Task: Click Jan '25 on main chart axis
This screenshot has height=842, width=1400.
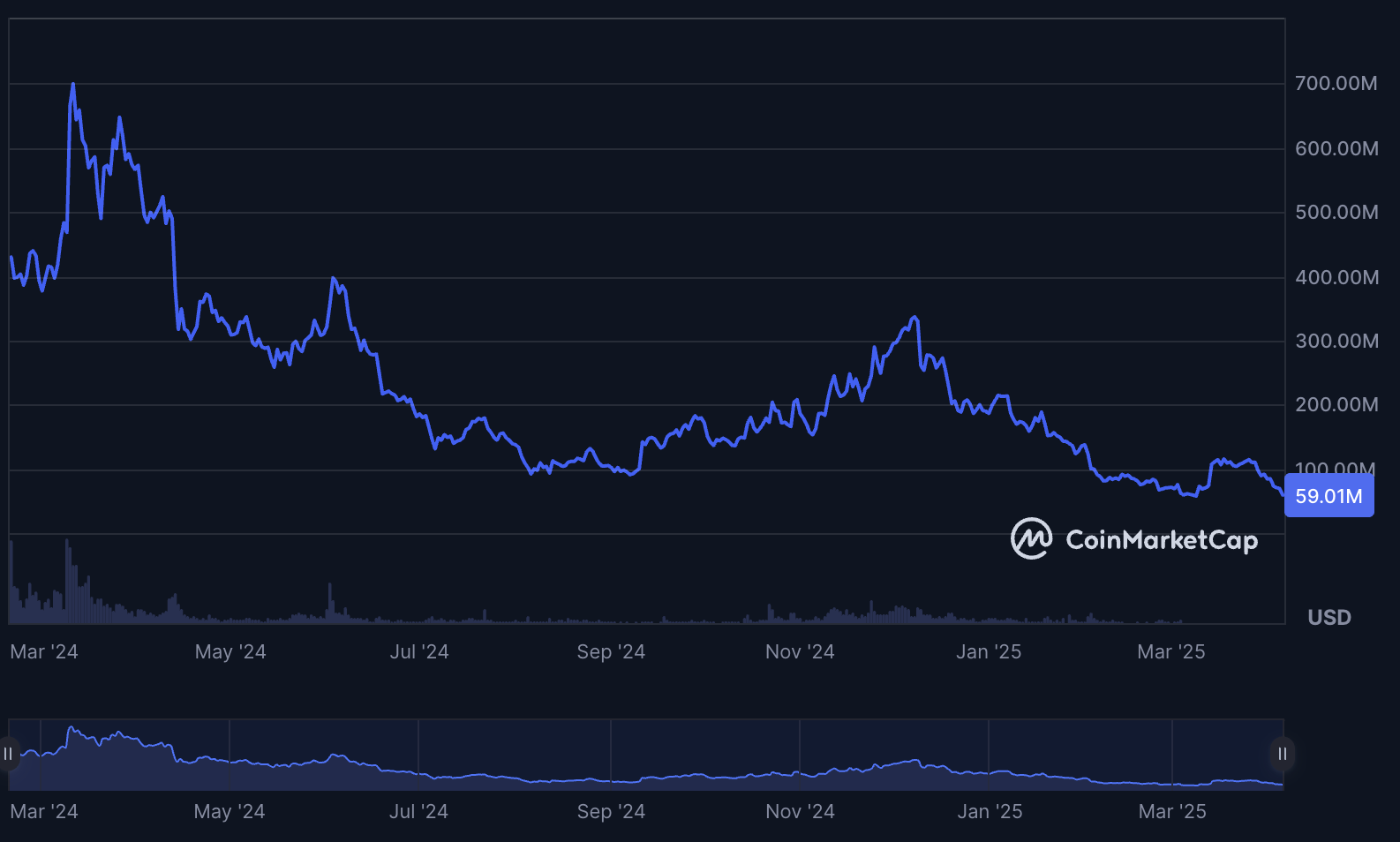Action: coord(989,651)
